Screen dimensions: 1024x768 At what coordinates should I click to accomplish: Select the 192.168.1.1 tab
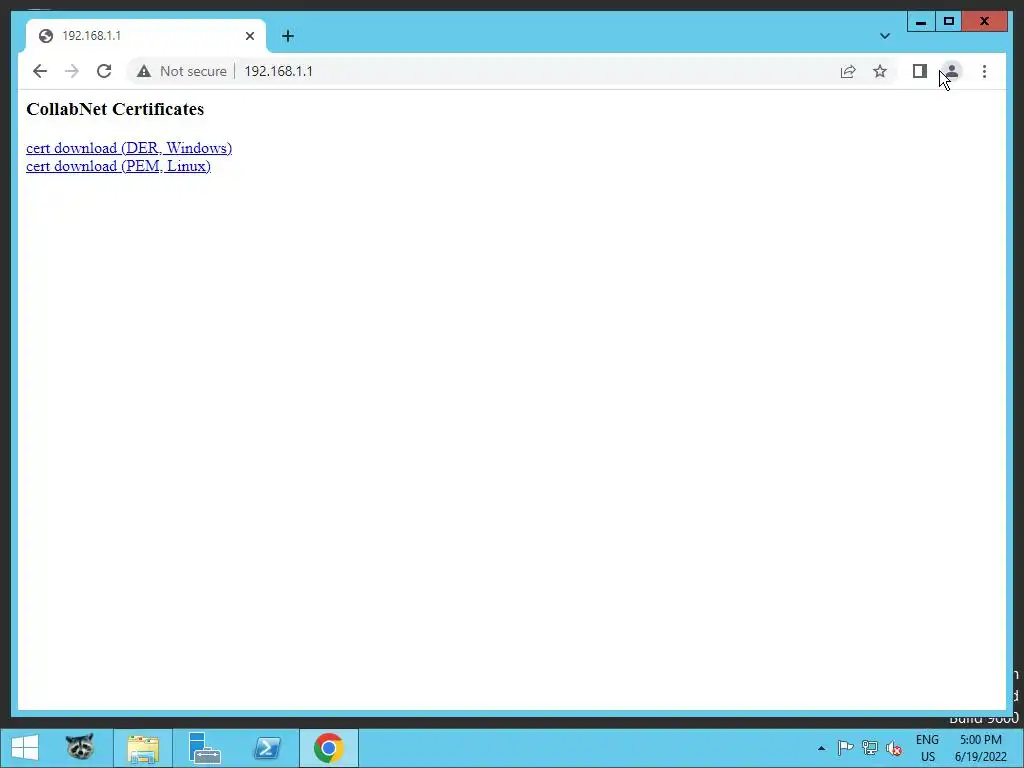click(146, 36)
